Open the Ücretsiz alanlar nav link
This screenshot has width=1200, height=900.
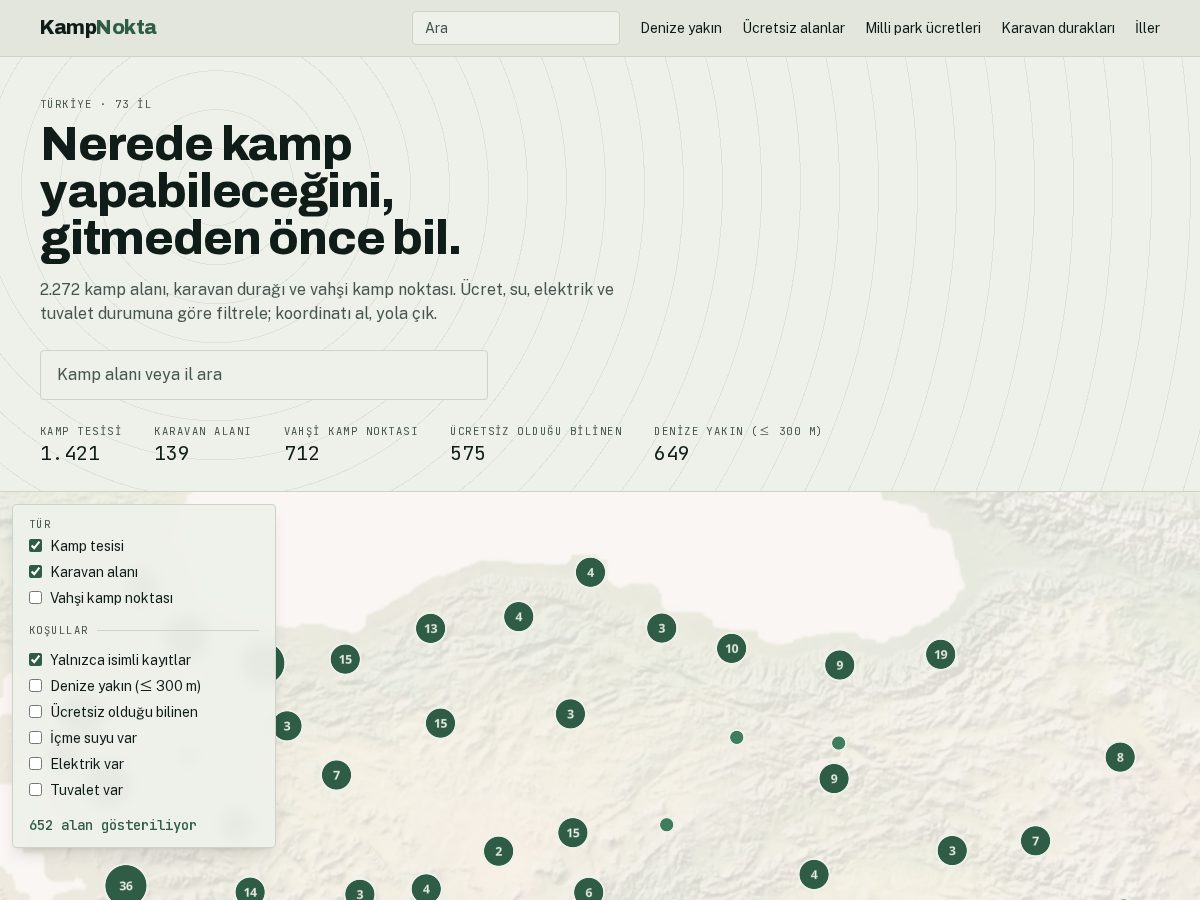(x=793, y=28)
